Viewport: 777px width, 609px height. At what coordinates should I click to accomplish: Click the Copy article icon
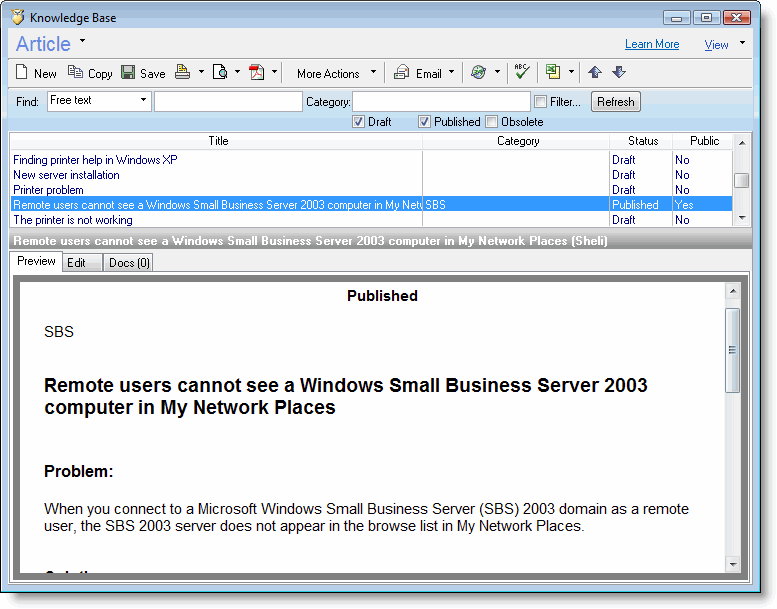[x=75, y=73]
